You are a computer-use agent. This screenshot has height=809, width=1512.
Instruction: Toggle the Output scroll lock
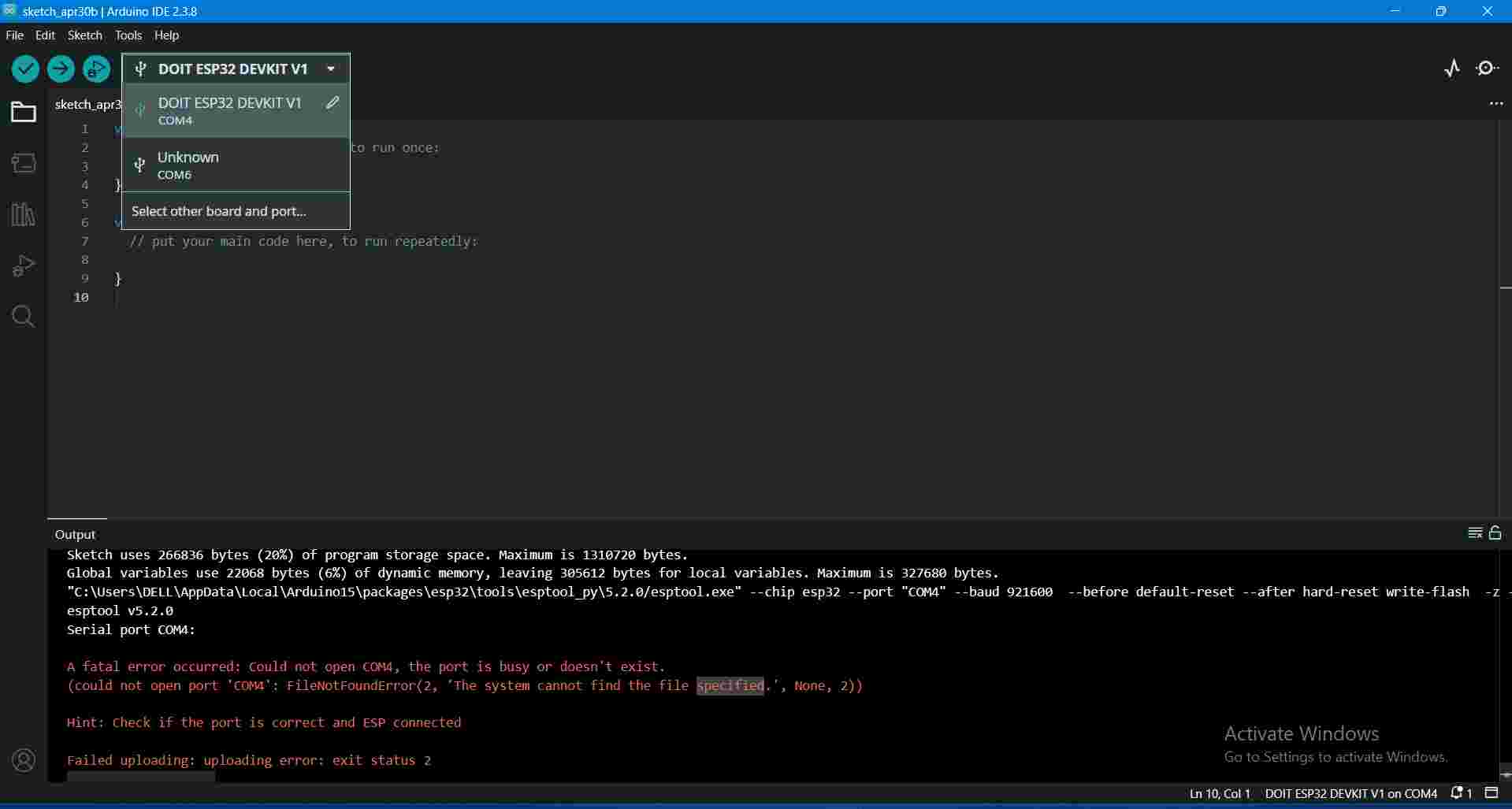click(x=1495, y=533)
